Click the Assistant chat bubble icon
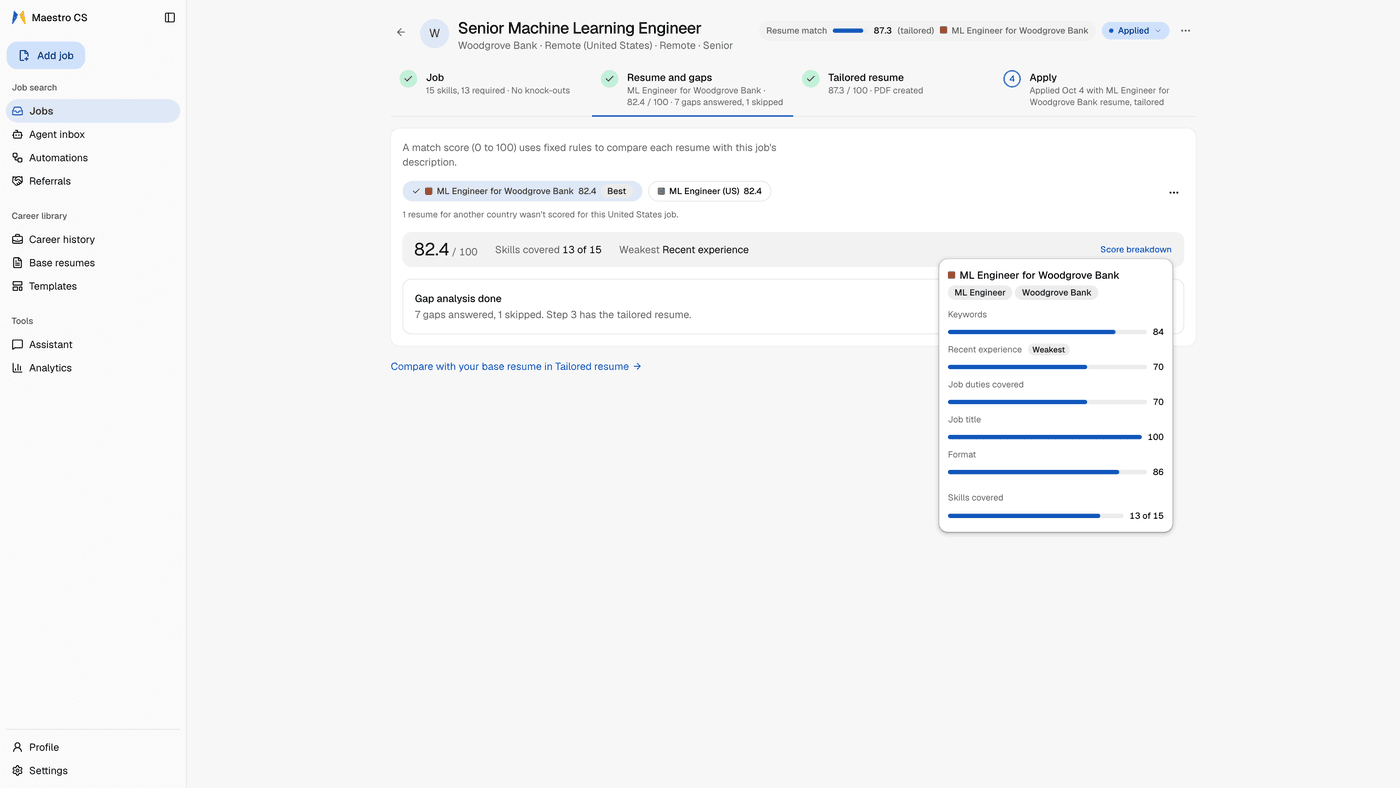The height and width of the screenshot is (788, 1400). tap(17, 344)
